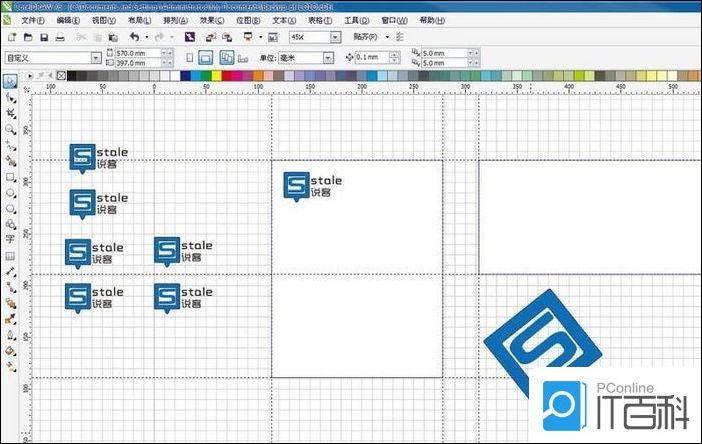Expand the undo history dropdown arrow
The width and height of the screenshot is (702, 444).
click(x=147, y=37)
